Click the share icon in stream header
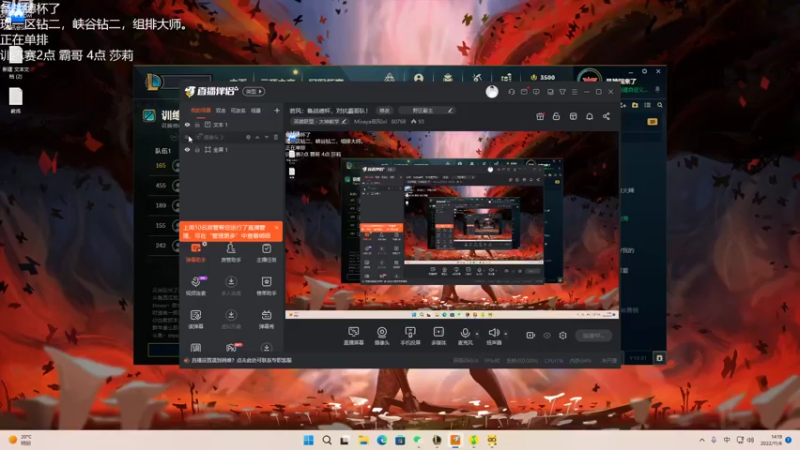800x450 pixels. coord(606,116)
